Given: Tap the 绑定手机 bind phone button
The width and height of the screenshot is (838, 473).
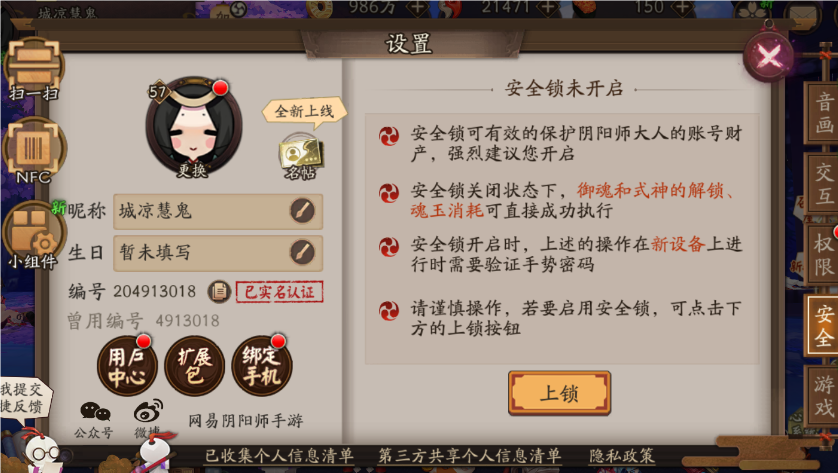Looking at the screenshot, I should coord(262,366).
